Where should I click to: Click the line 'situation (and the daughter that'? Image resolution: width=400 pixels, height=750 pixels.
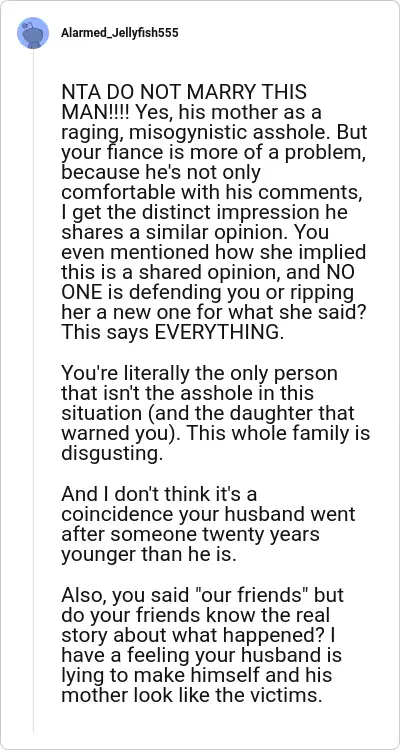[x=208, y=413]
